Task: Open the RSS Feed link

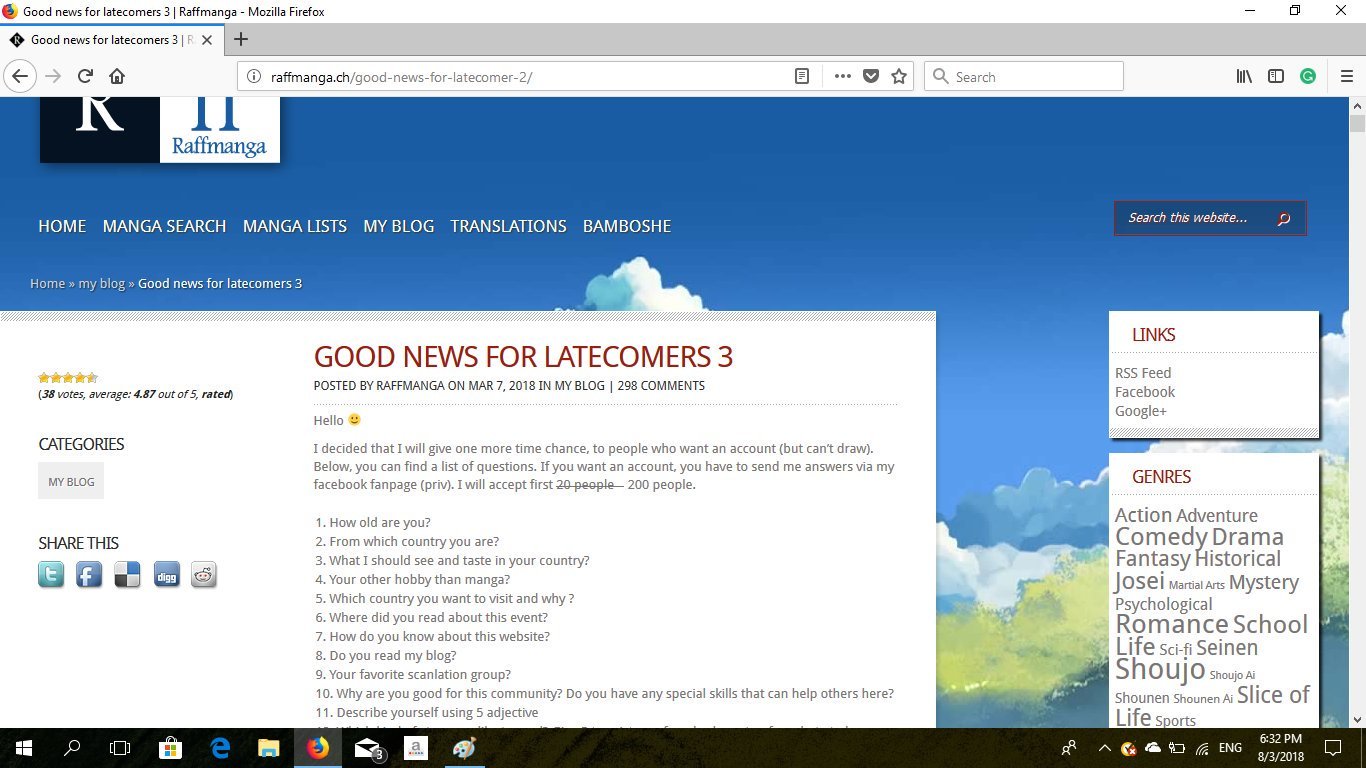Action: (x=1143, y=373)
